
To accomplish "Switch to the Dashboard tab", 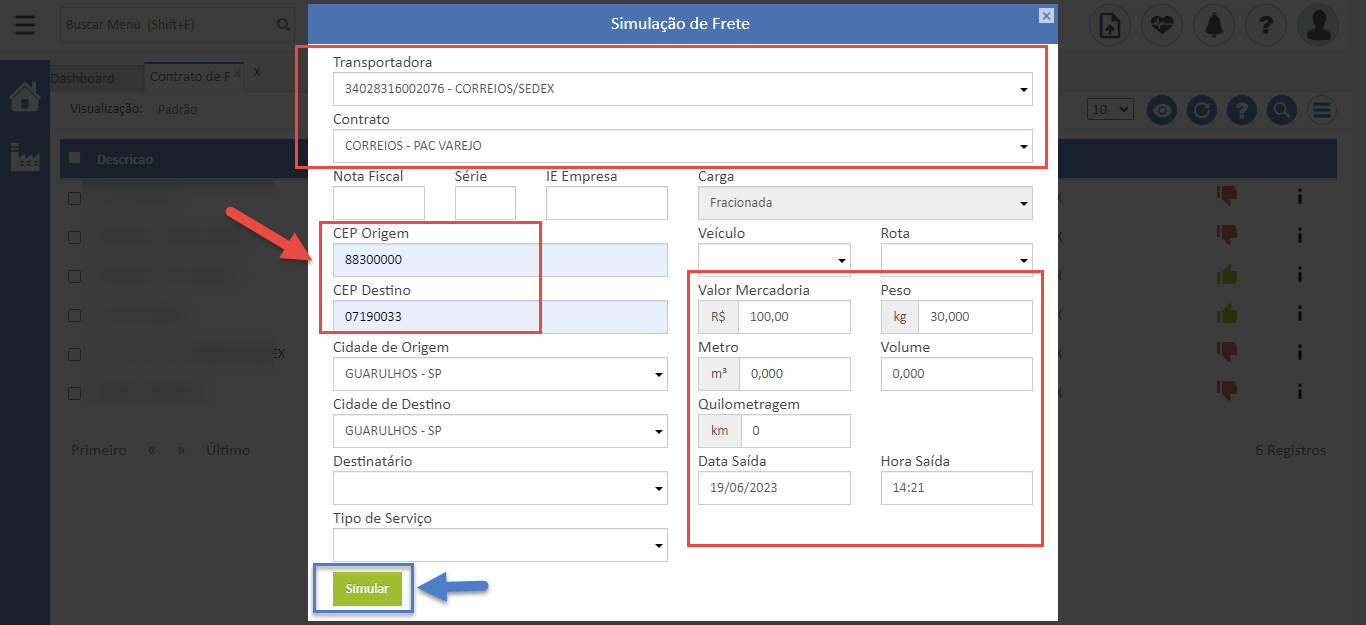I will click(x=83, y=78).
